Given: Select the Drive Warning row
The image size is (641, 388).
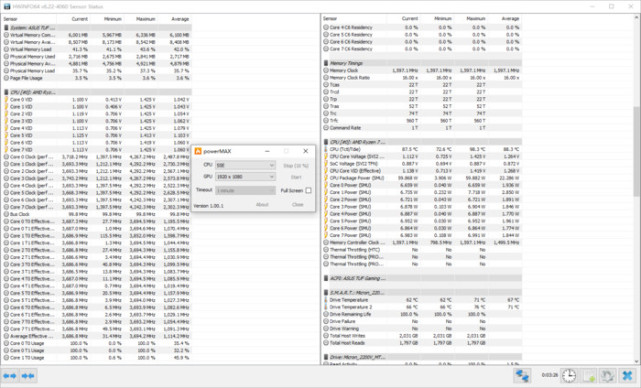Looking at the screenshot, I should pos(422,329).
